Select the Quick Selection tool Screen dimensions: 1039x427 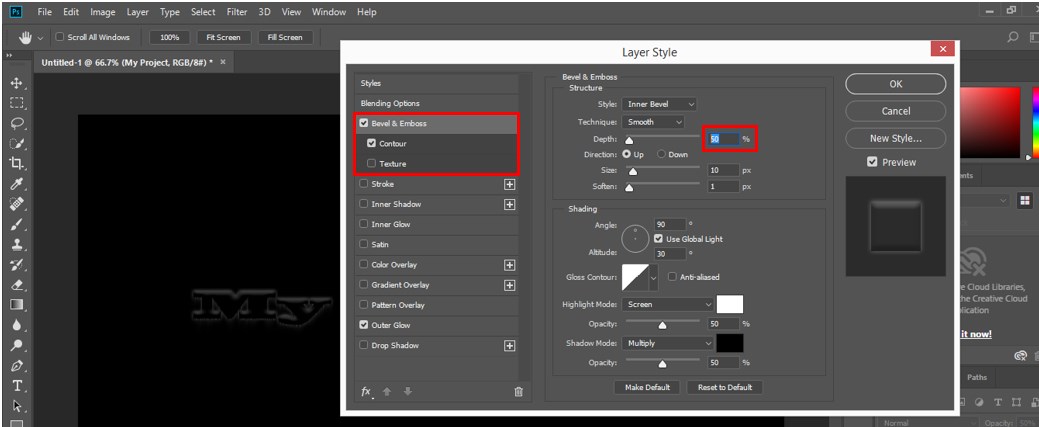point(17,143)
